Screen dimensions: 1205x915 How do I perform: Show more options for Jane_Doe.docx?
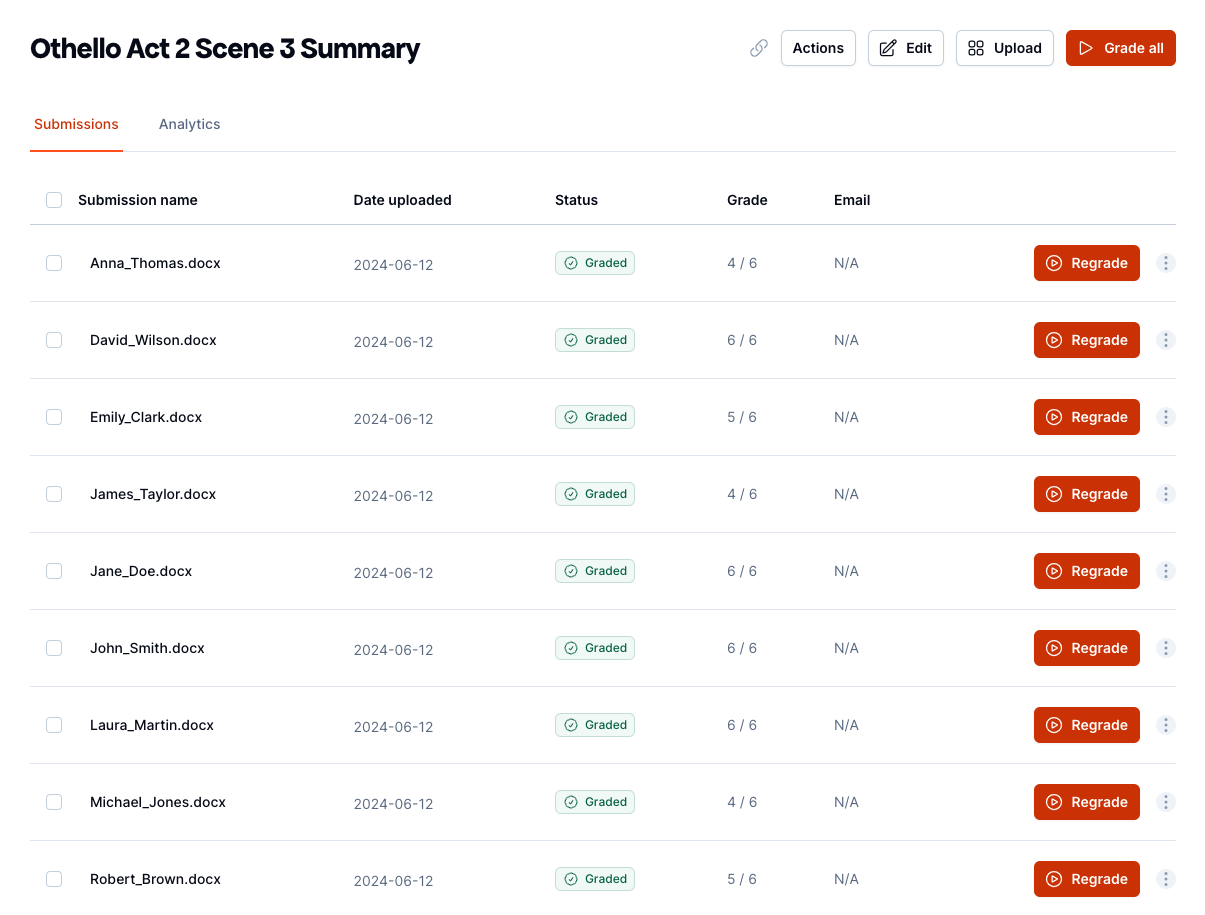pyautogui.click(x=1165, y=571)
